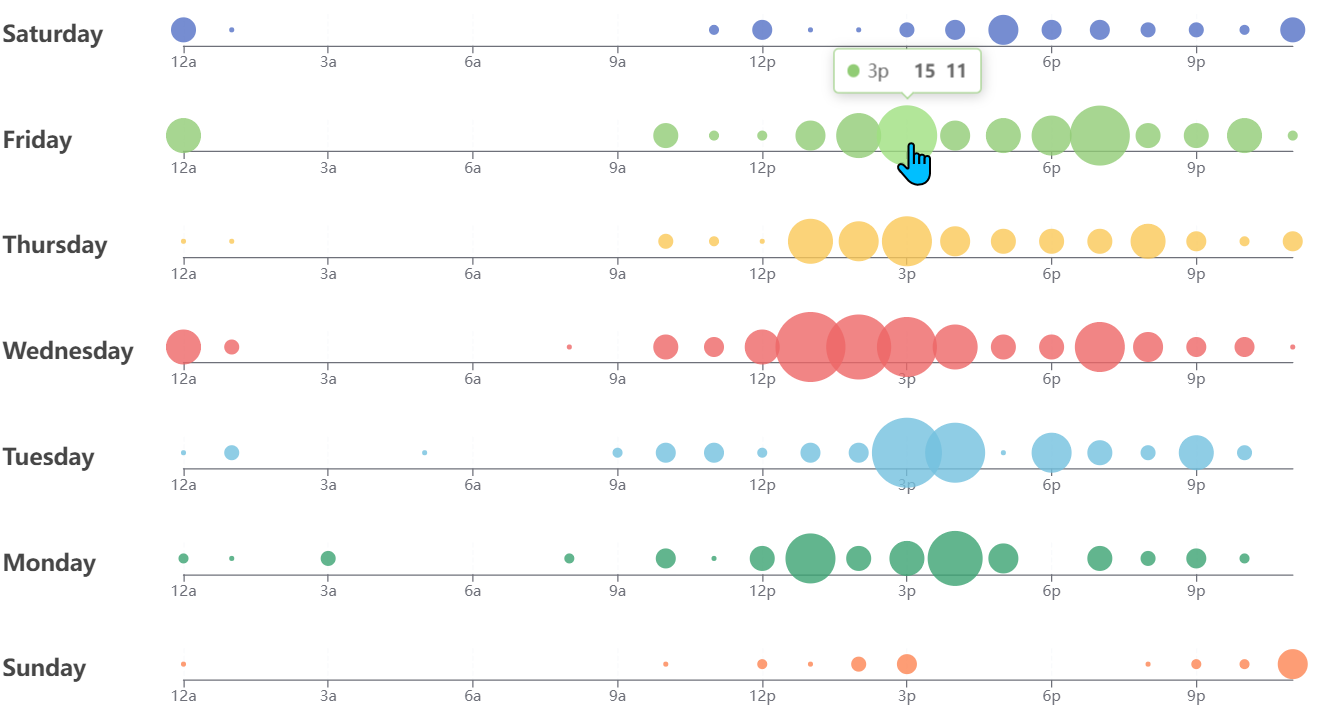The image size is (1341, 720).
Task: Click the Wednesday 7p bubble
Action: (1099, 347)
